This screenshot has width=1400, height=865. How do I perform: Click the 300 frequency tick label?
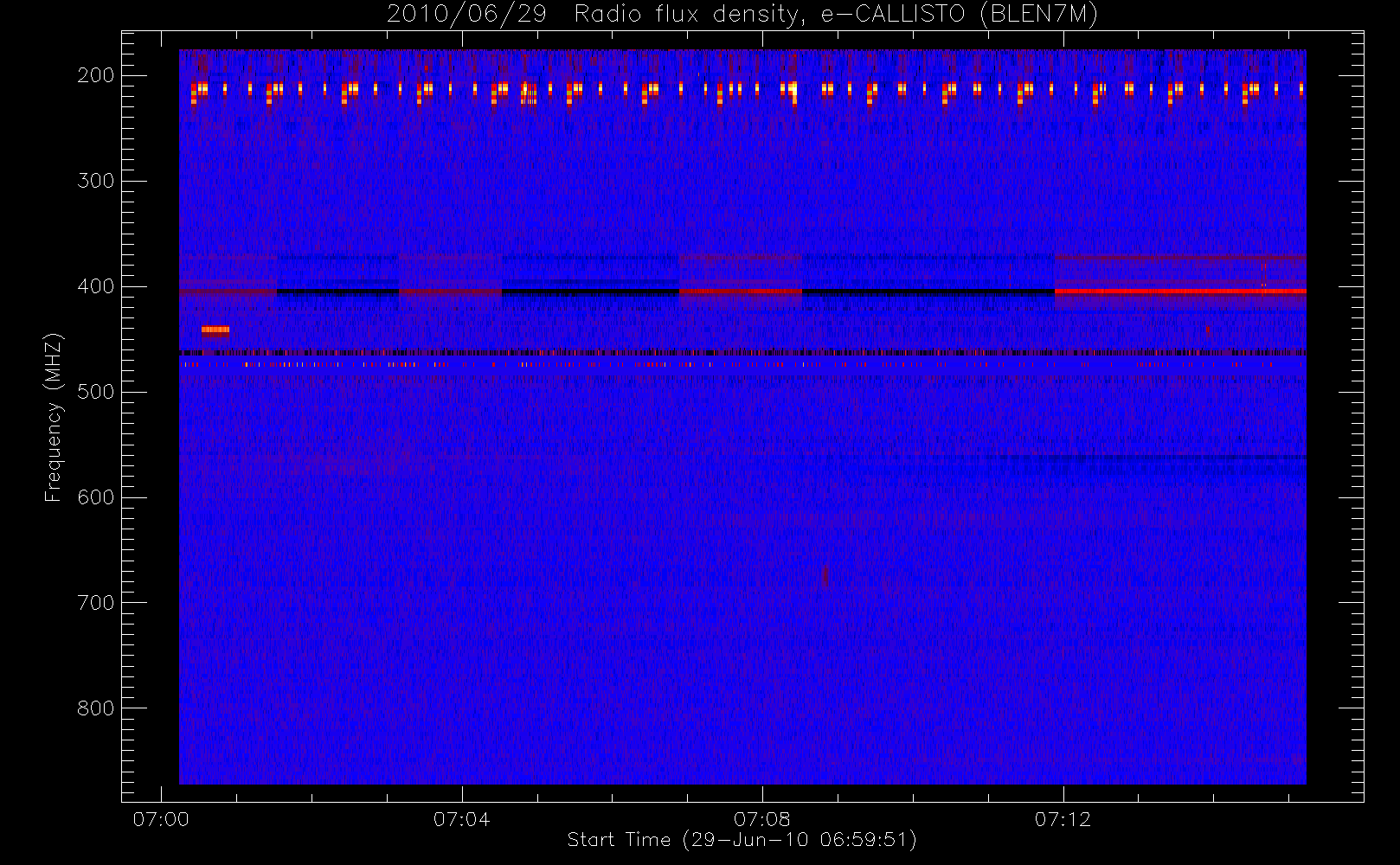(96, 181)
